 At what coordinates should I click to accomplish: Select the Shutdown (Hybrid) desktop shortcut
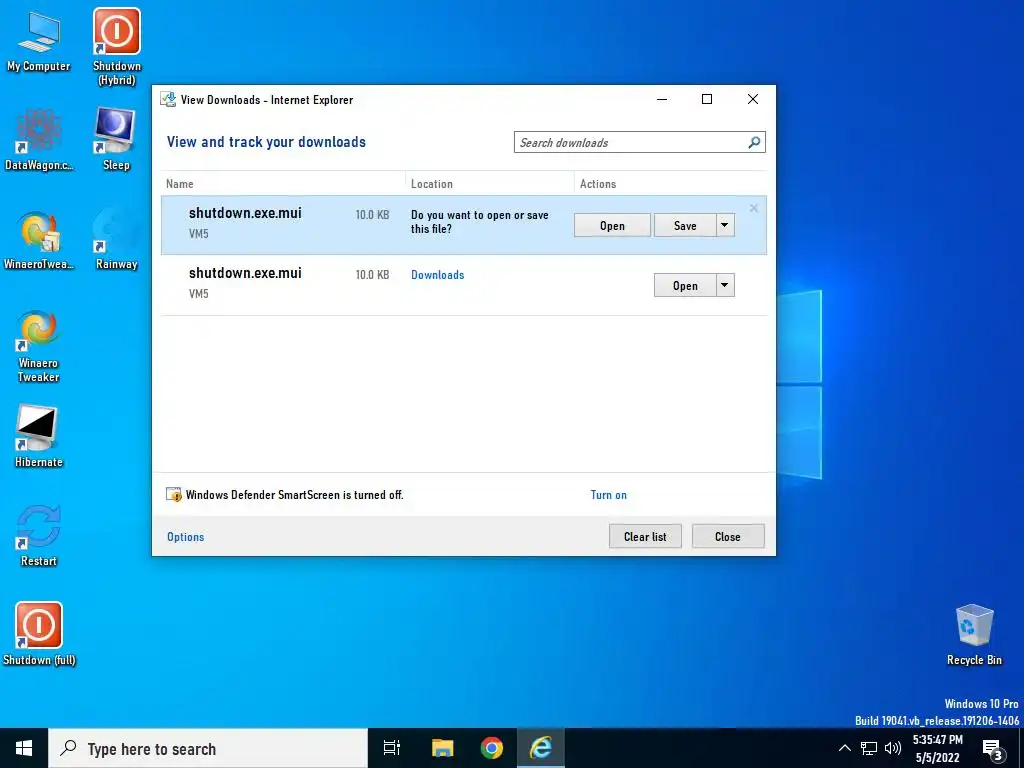[116, 47]
